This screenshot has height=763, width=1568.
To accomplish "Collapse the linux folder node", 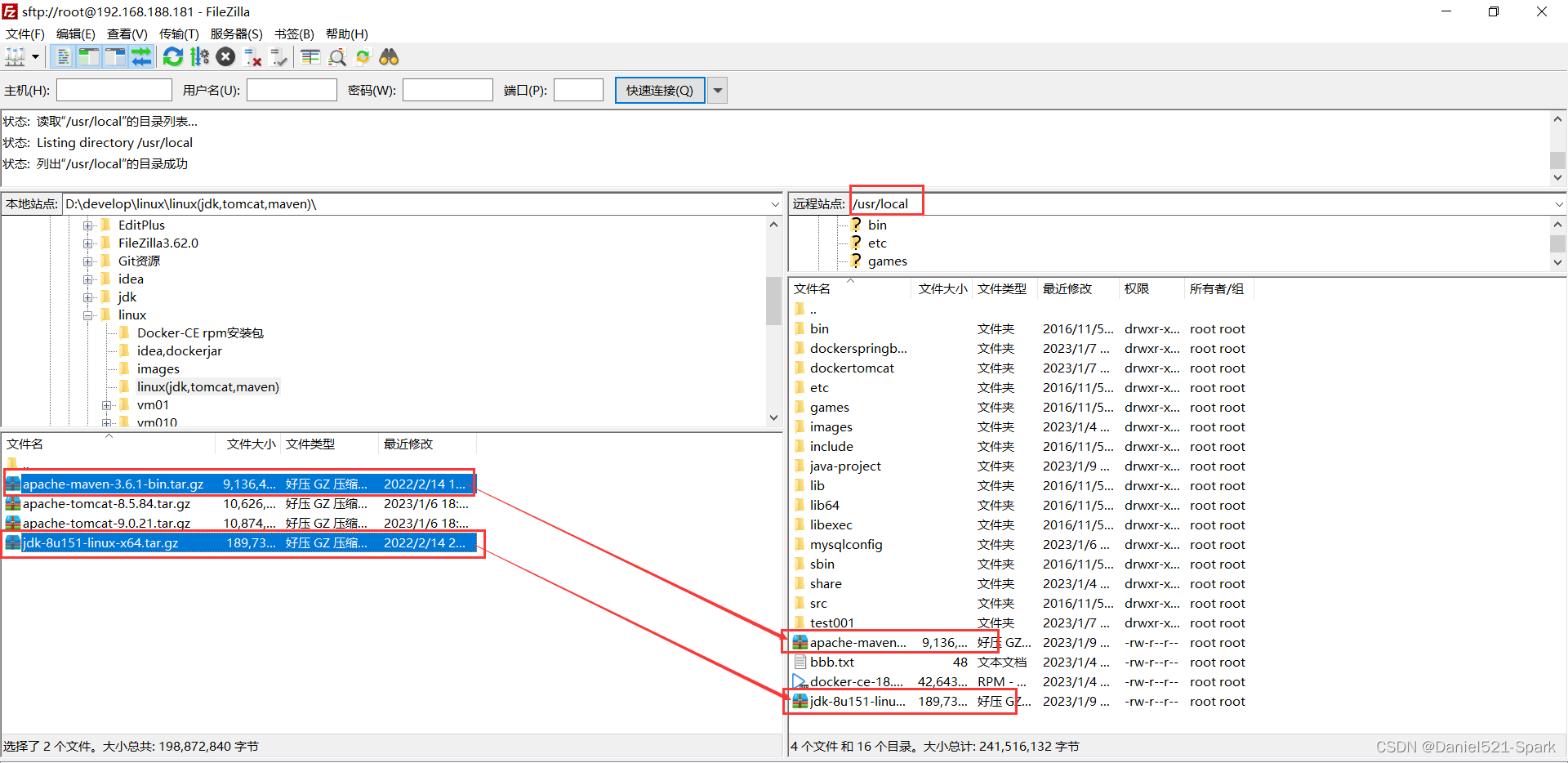I will click(88, 315).
